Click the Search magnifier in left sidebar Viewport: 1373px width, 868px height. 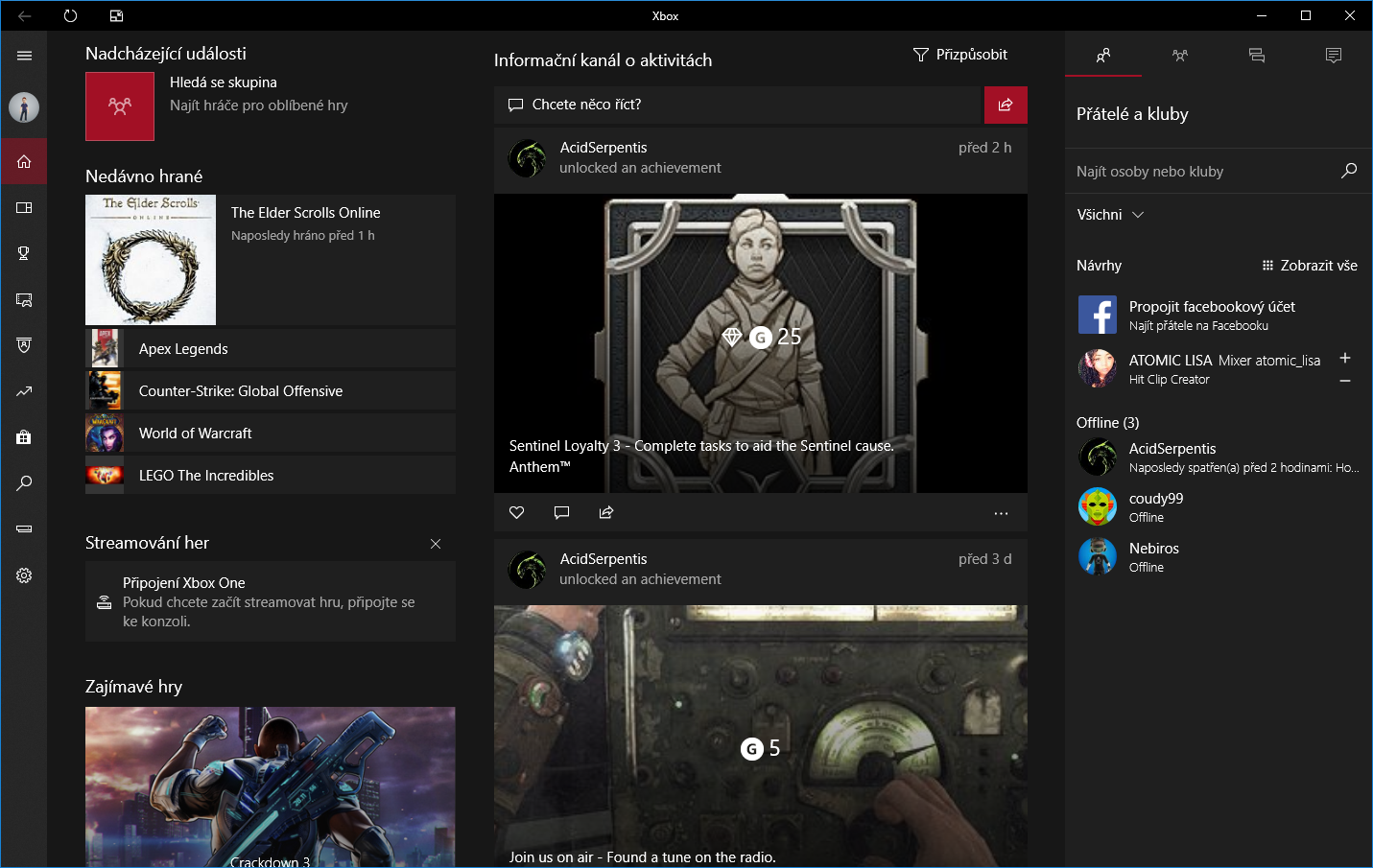point(24,483)
